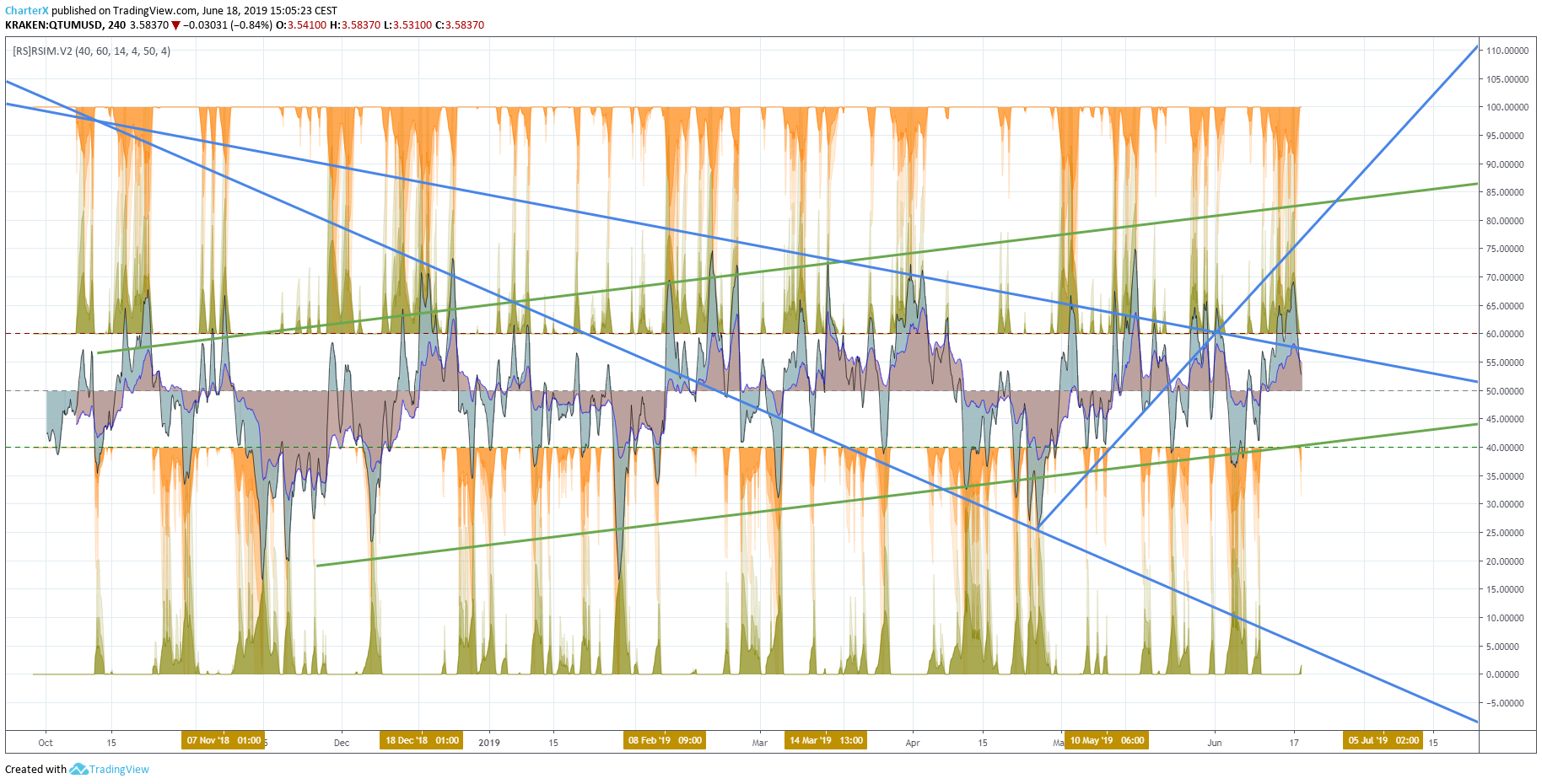Click the red down-arrow change indicator
The height and width of the screenshot is (784, 1542).
point(175,25)
